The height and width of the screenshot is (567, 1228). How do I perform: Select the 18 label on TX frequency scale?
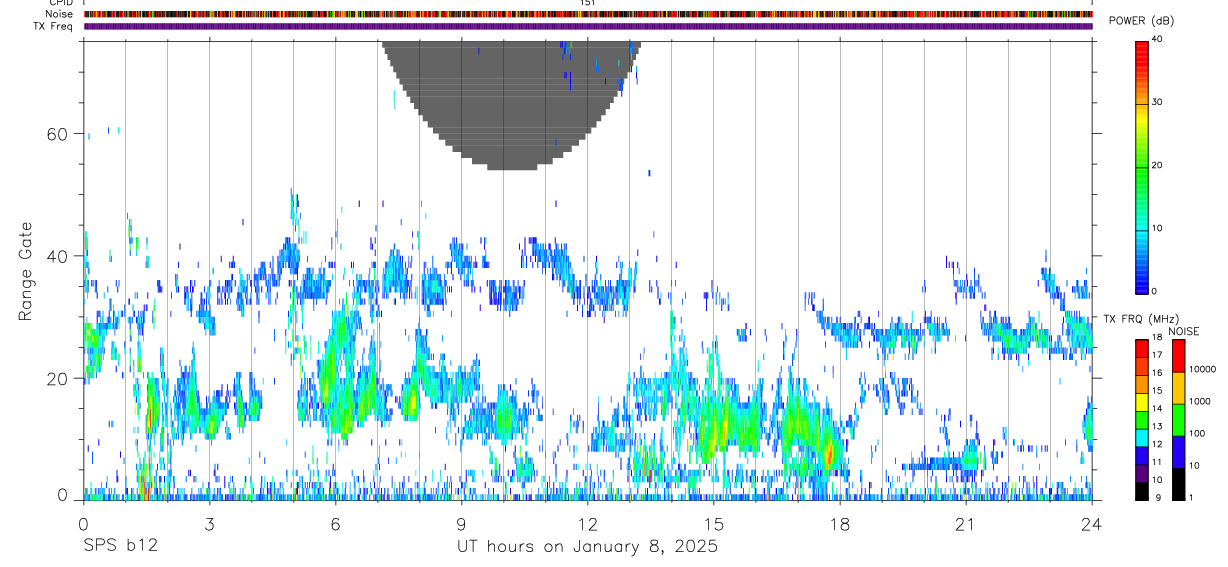pos(1157,339)
